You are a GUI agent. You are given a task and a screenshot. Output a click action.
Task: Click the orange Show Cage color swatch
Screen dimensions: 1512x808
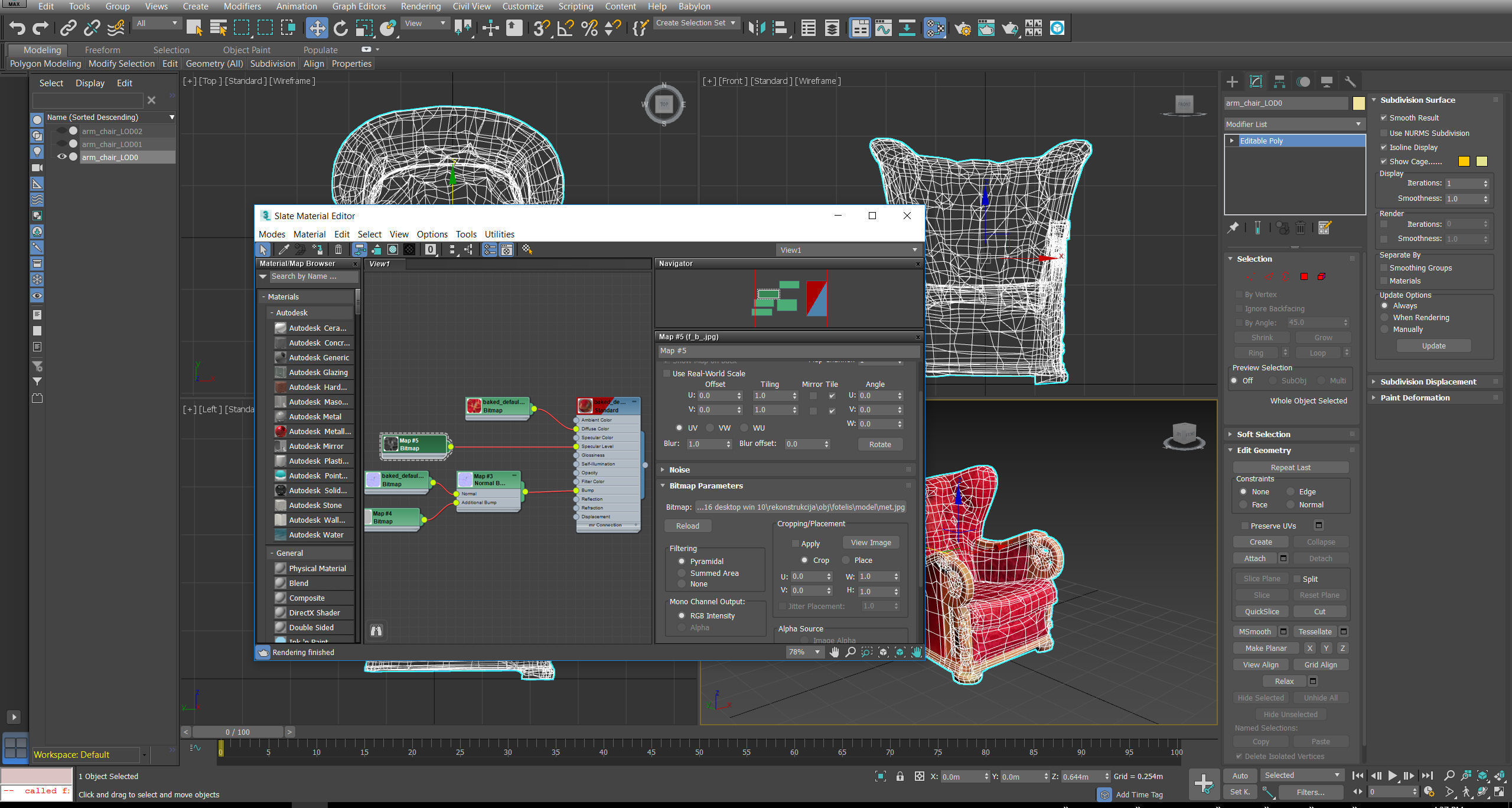pyautogui.click(x=1464, y=161)
